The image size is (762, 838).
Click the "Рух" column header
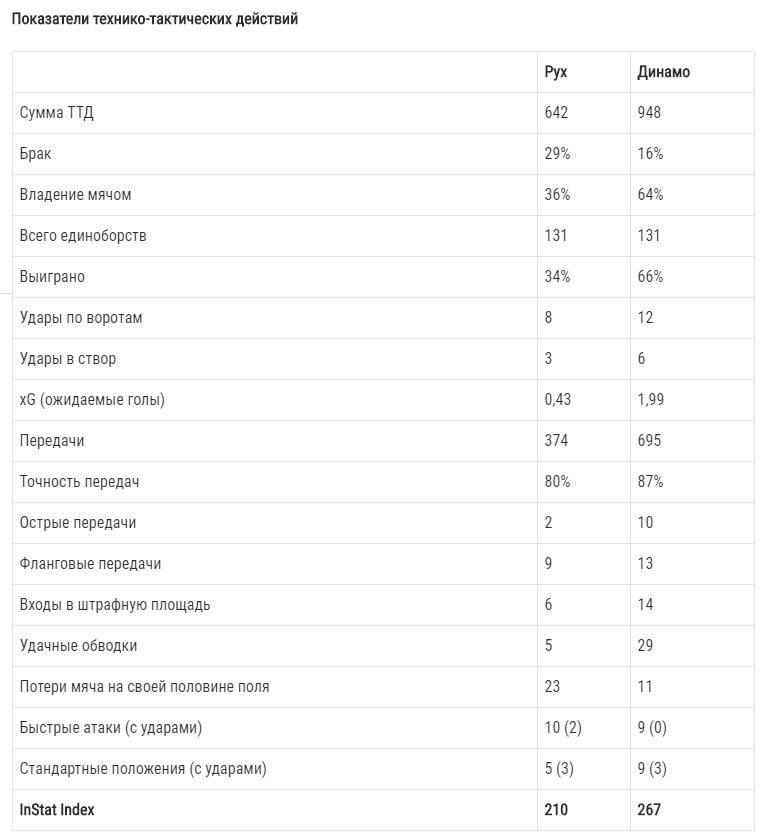[x=556, y=72]
